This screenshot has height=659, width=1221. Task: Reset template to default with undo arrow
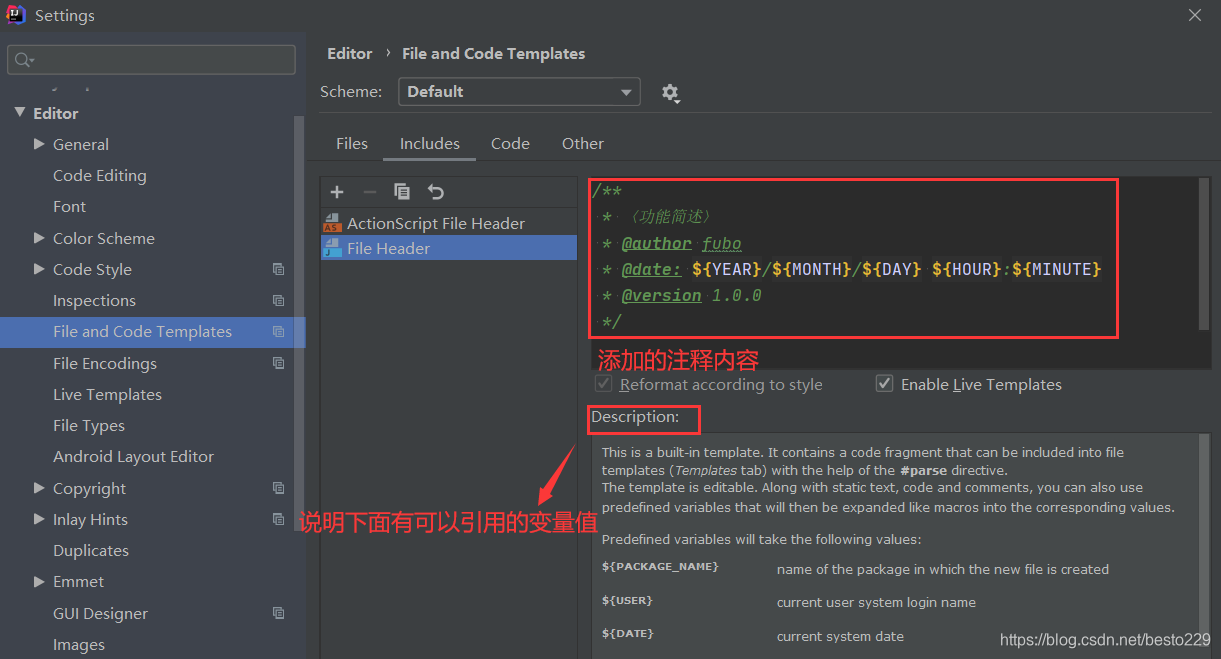[x=435, y=192]
